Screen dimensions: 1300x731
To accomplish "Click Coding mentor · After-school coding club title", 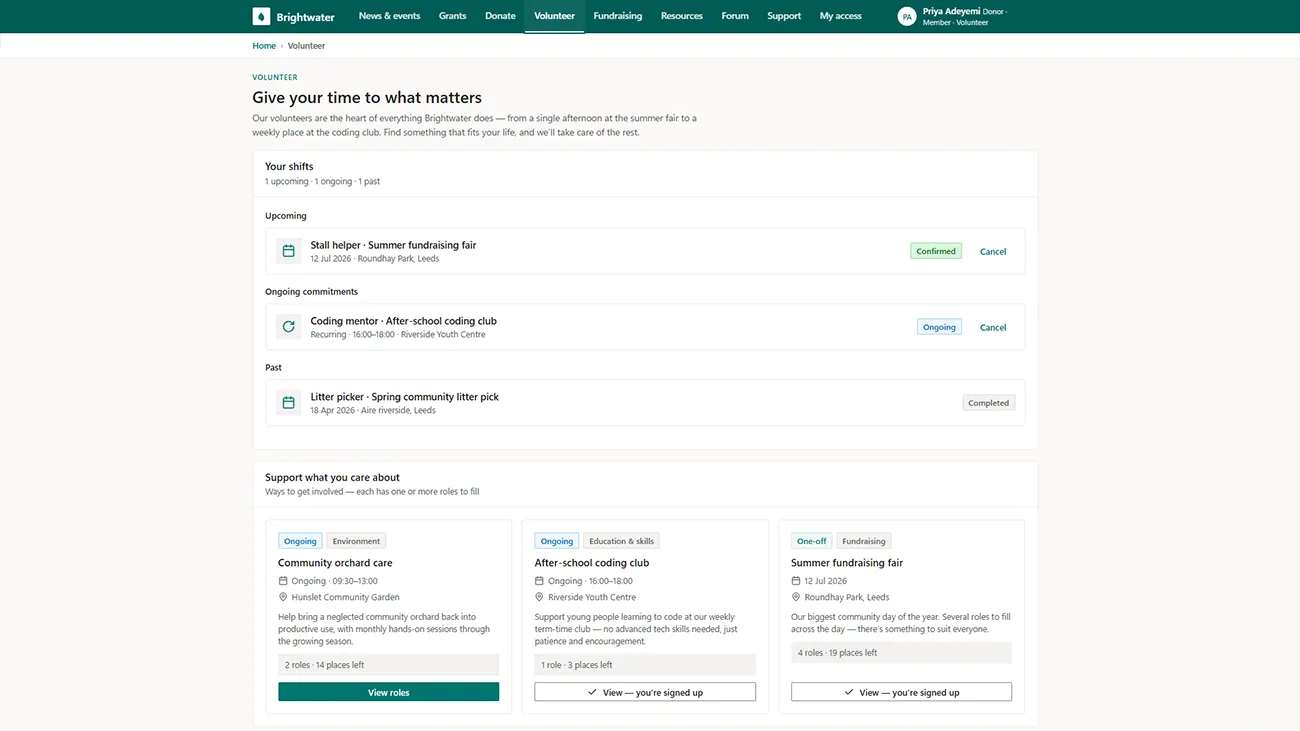I will (403, 321).
